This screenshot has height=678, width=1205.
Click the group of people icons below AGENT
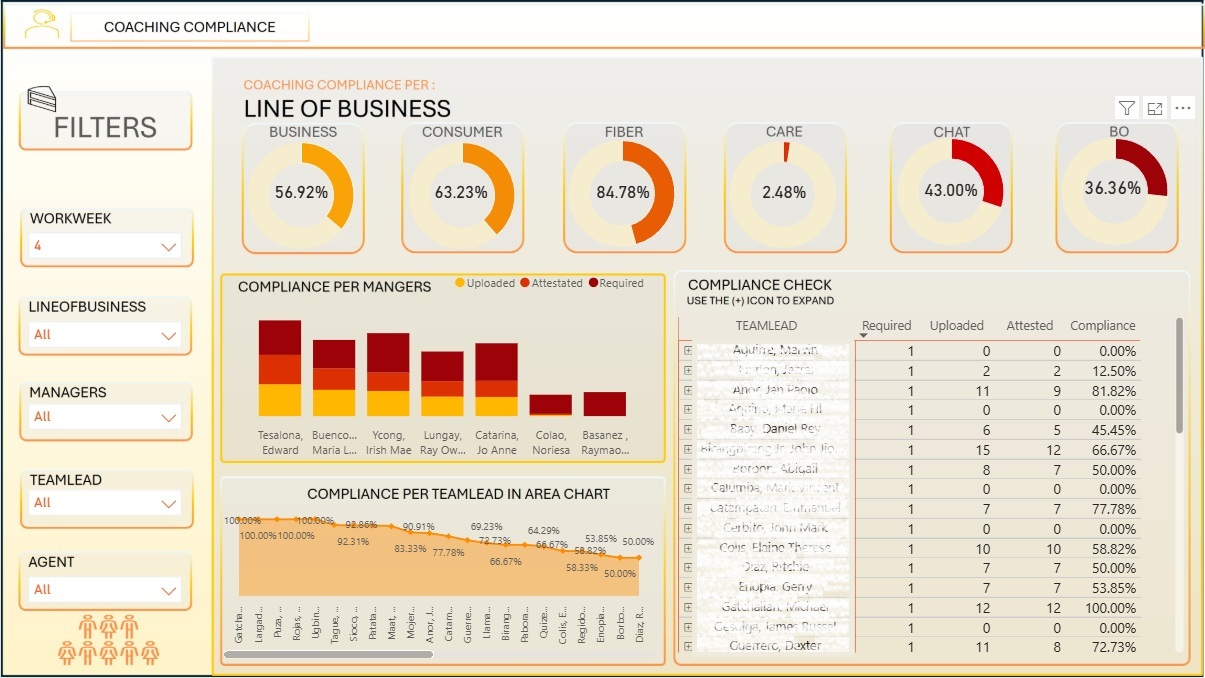(108, 641)
